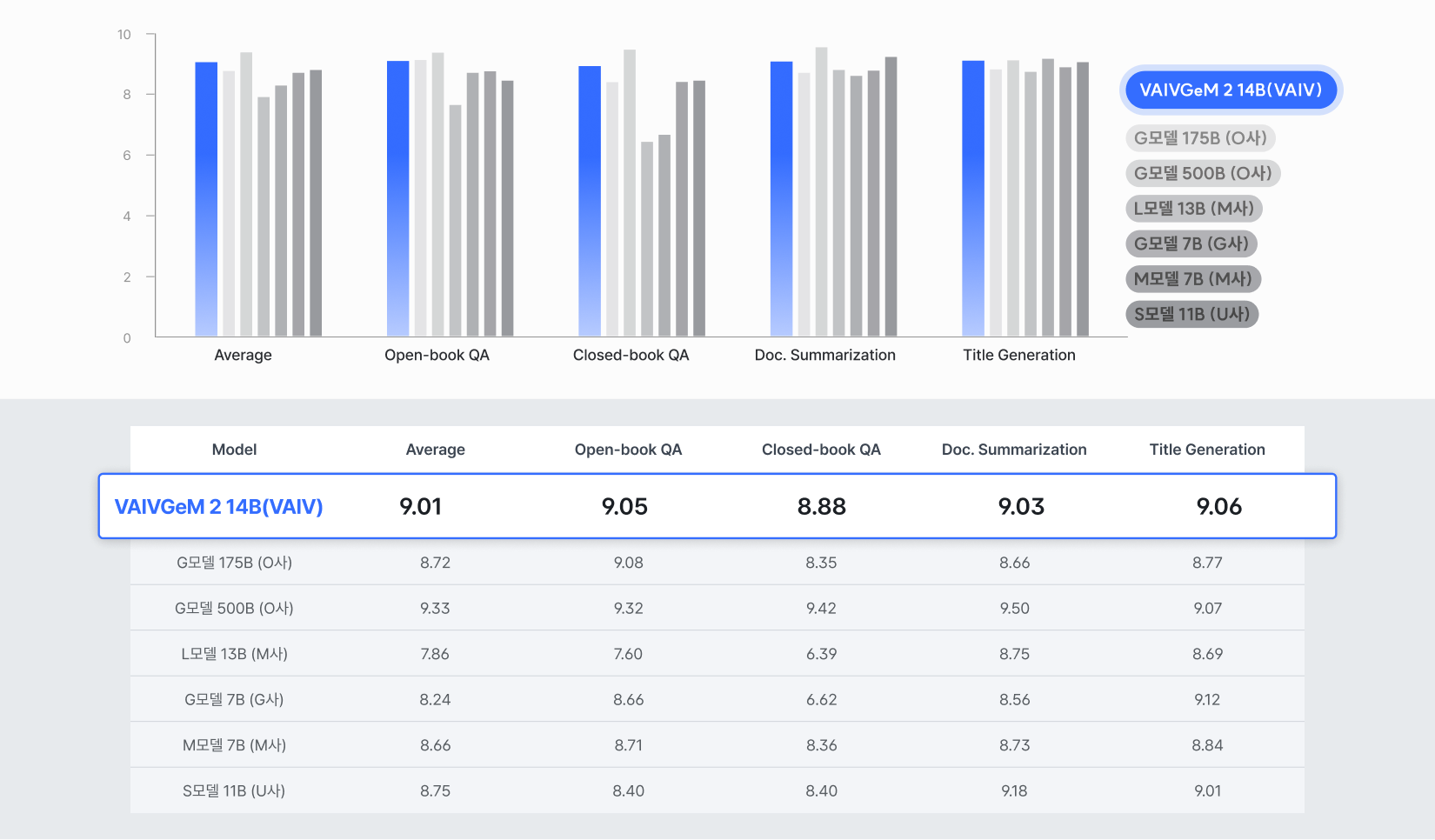Click the 7.86 average for L모델 13B
Screen dimensions: 1435x840
tap(436, 654)
